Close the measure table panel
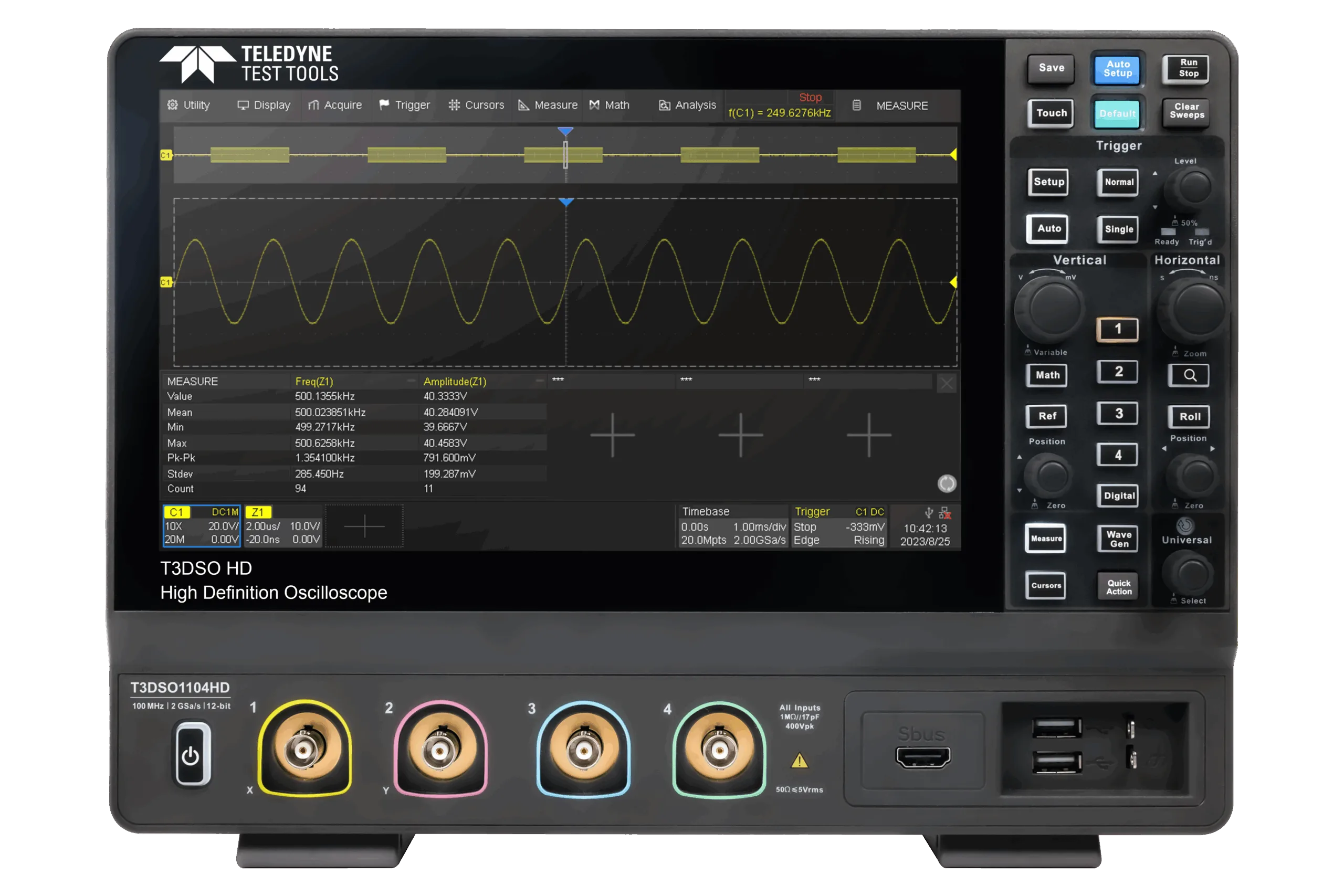Image resolution: width=1344 pixels, height=896 pixels. coord(946,383)
